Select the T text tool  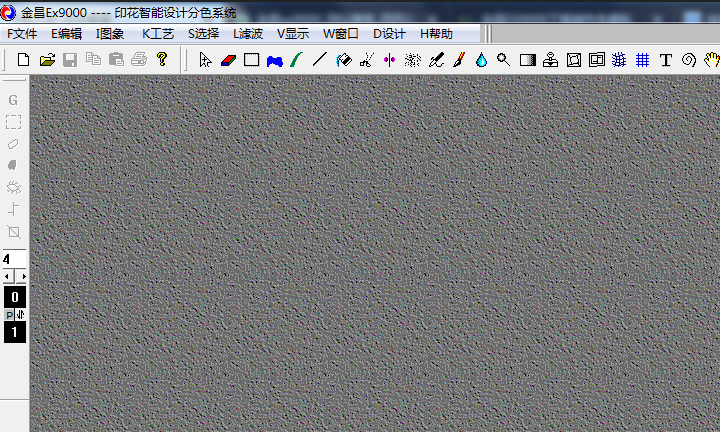tap(665, 60)
